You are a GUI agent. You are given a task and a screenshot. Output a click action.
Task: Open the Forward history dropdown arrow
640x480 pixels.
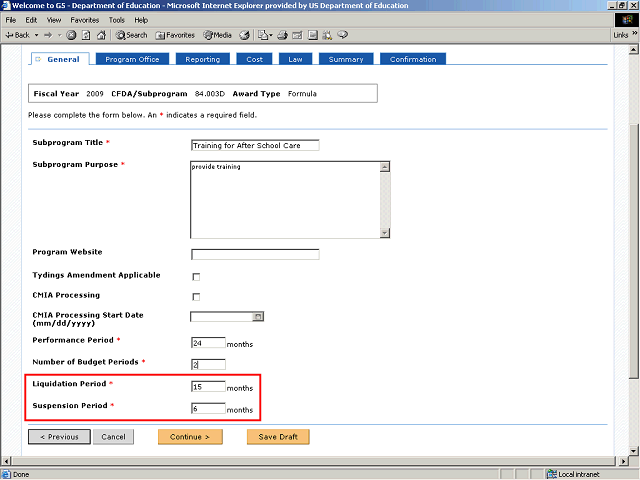click(x=59, y=36)
